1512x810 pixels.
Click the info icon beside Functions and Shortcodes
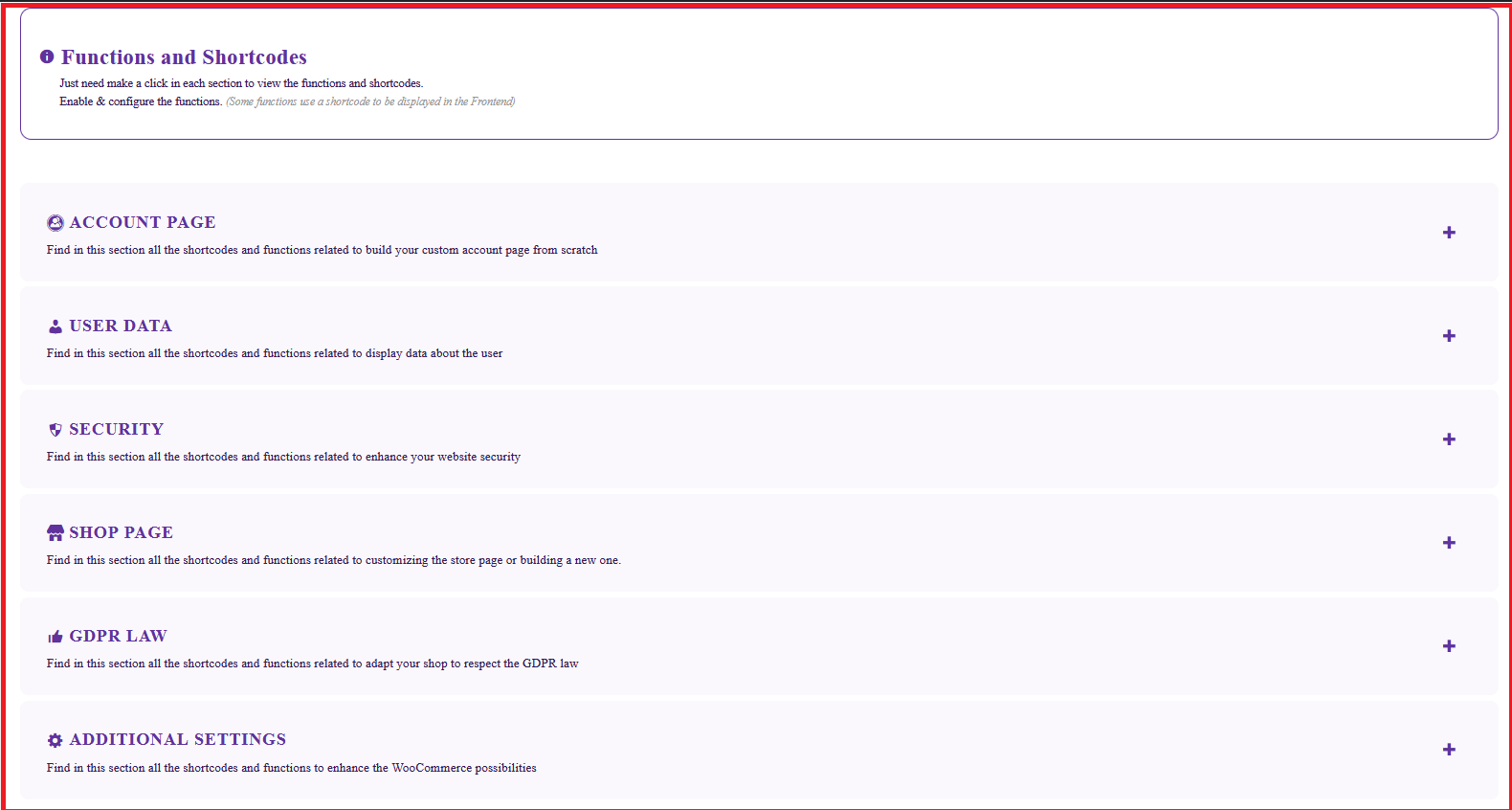47,57
